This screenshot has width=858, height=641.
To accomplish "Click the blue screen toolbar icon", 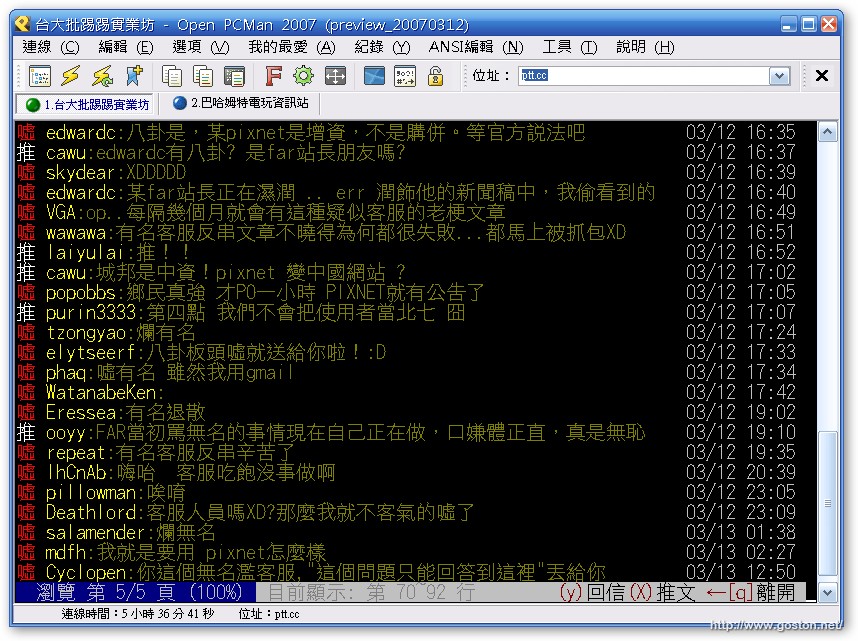I will (x=374, y=76).
